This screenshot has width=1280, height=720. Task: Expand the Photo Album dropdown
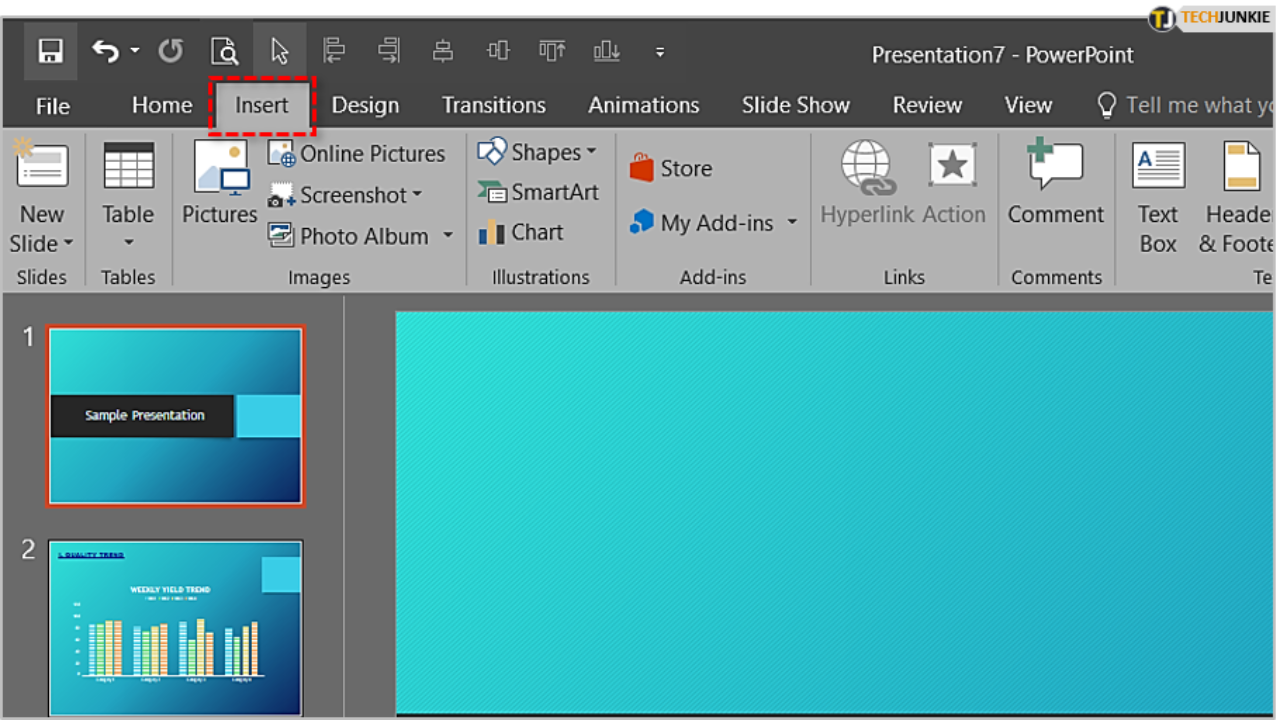pyautogui.click(x=447, y=236)
